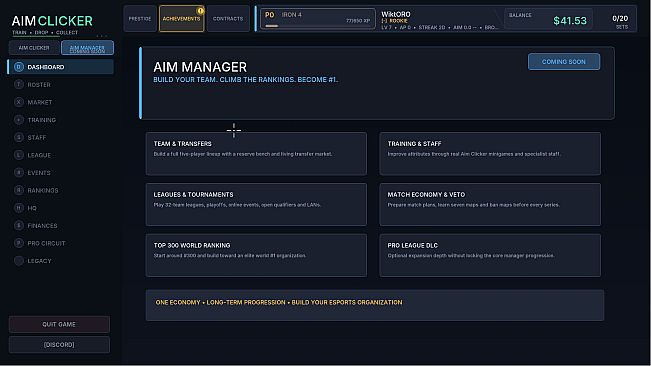The image size is (651, 366).
Task: Click the Iron 4 XP progress bar
Action: [x=317, y=26]
